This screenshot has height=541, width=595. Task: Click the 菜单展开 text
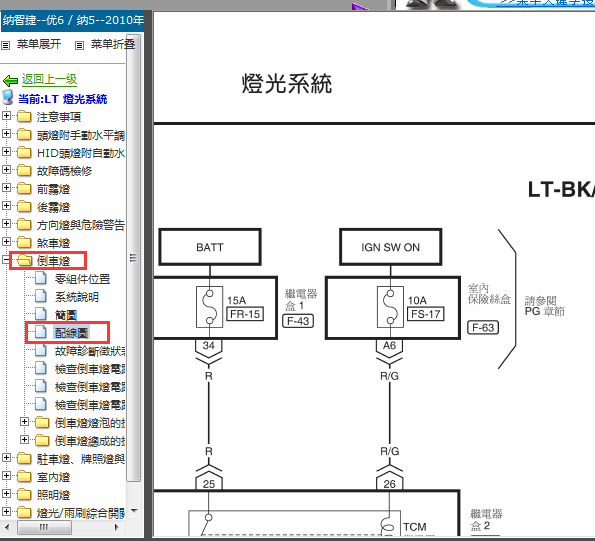(39, 44)
